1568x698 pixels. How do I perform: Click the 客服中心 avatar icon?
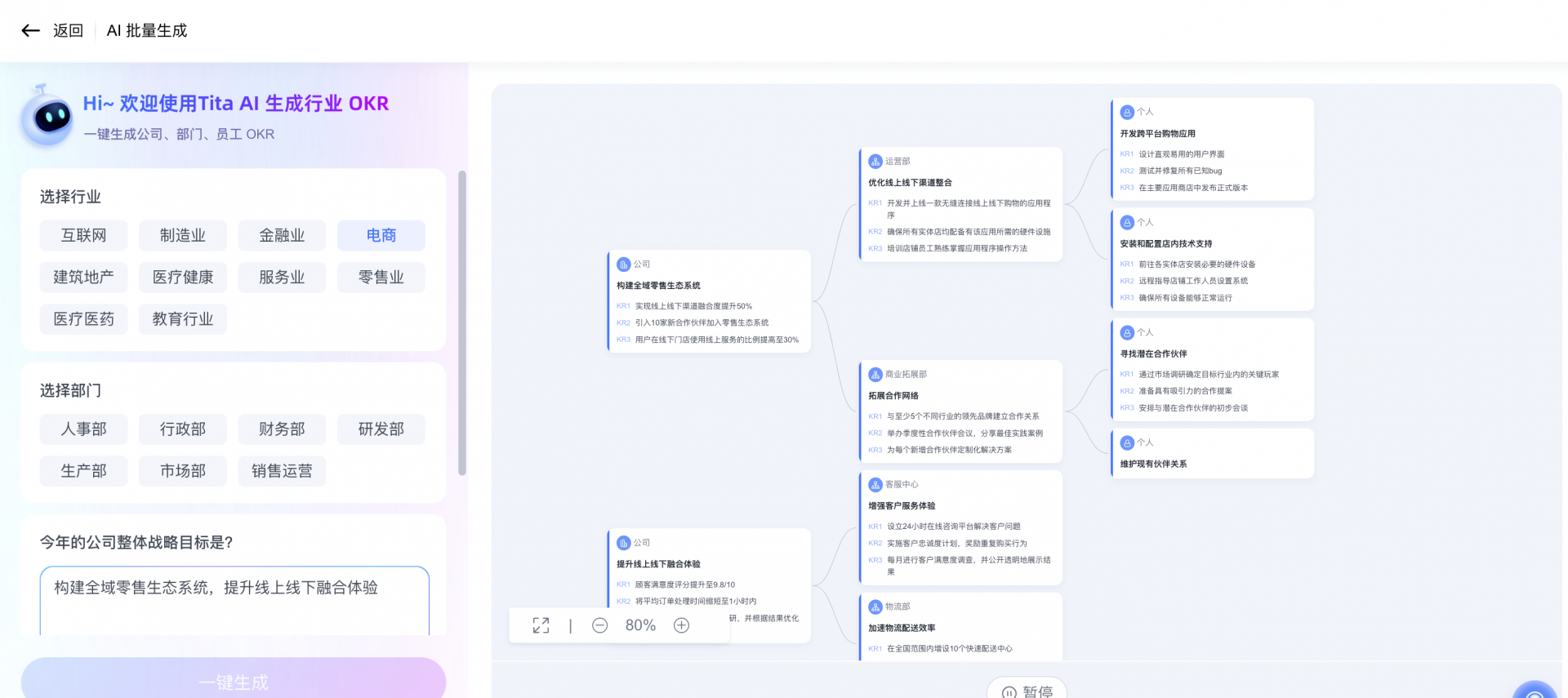[875, 485]
